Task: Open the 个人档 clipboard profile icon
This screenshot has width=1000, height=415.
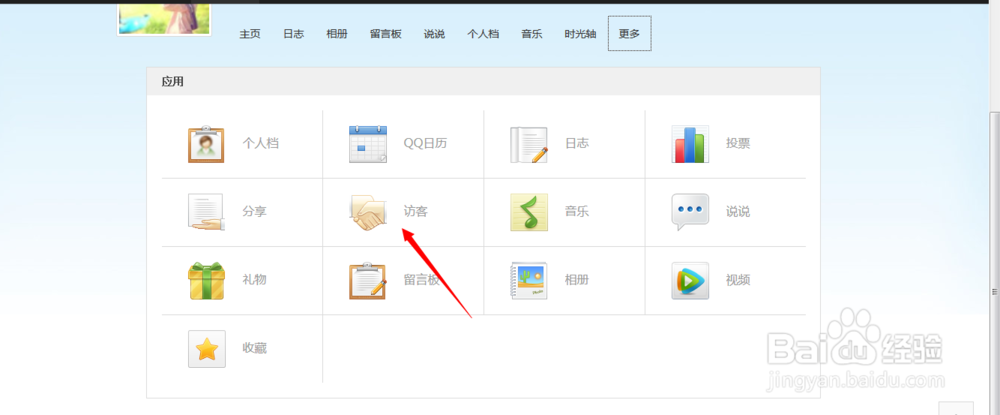Action: pos(206,144)
